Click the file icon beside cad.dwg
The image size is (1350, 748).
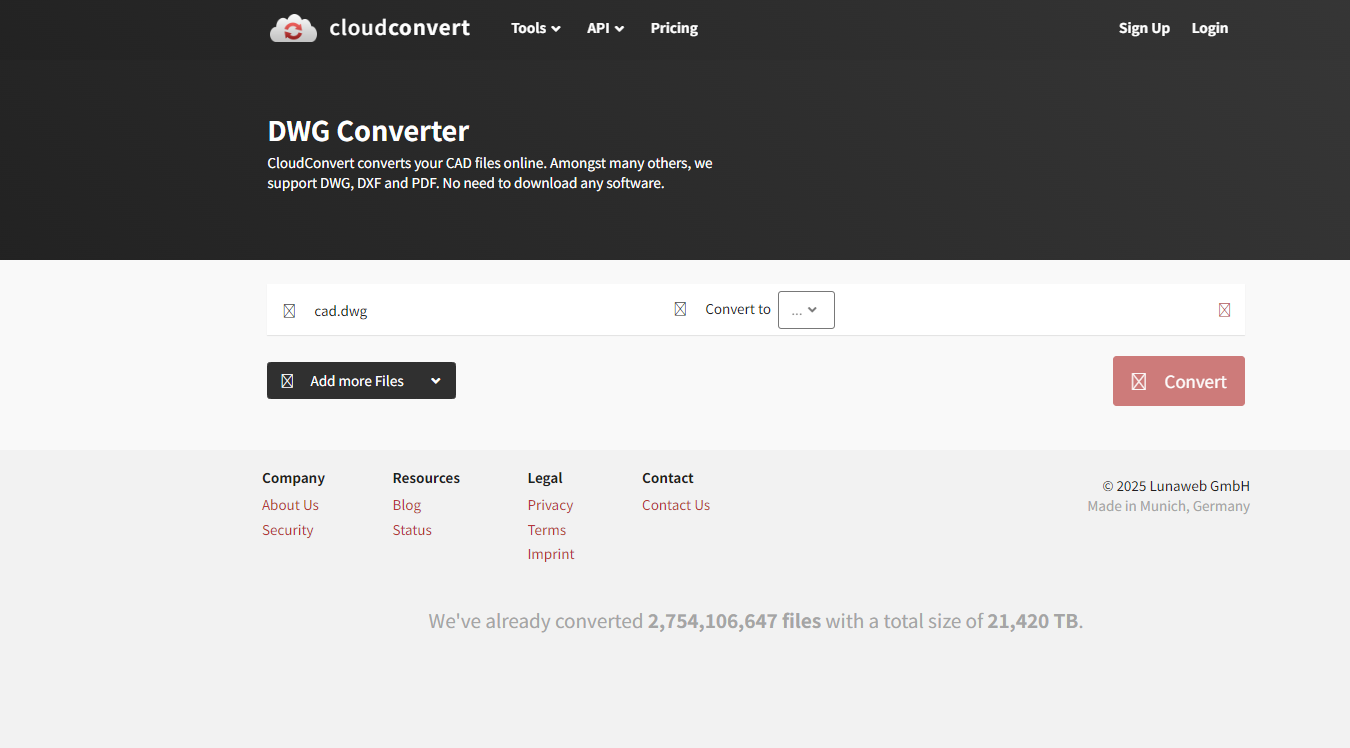[289, 311]
